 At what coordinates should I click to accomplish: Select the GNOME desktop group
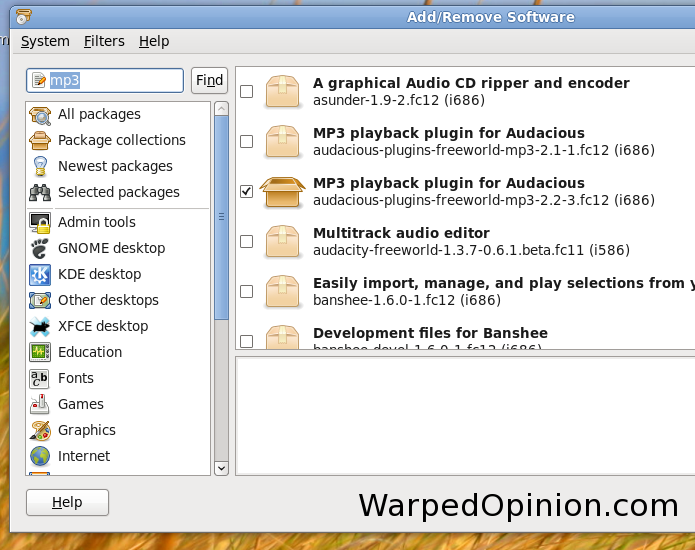click(x=118, y=248)
